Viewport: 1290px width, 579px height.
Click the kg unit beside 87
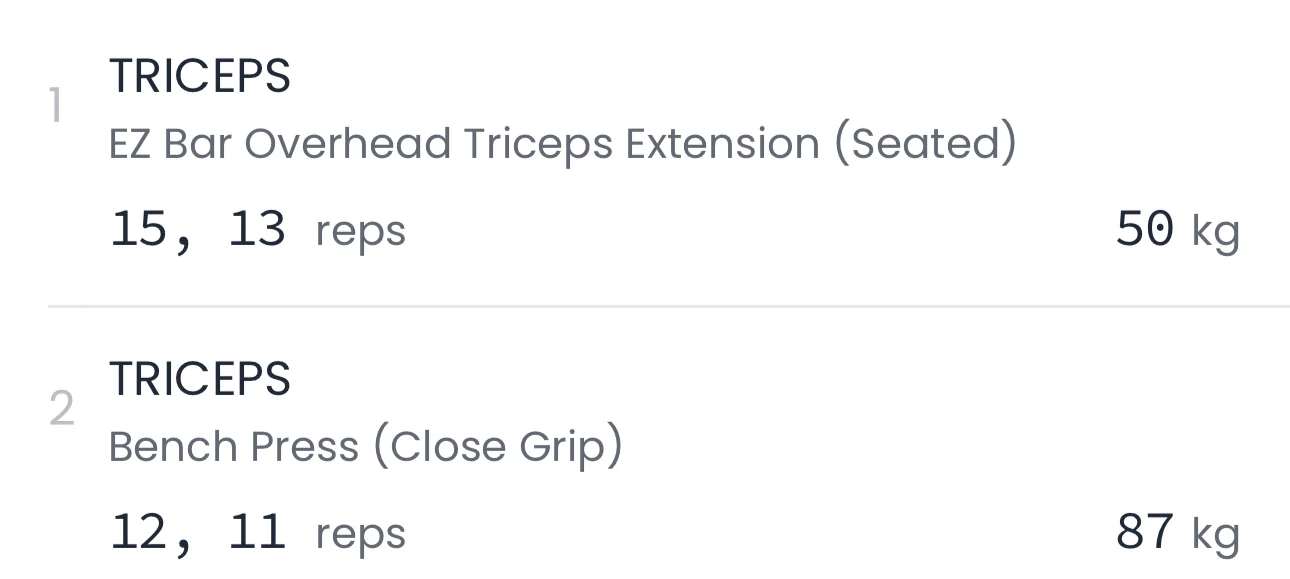[1215, 536]
